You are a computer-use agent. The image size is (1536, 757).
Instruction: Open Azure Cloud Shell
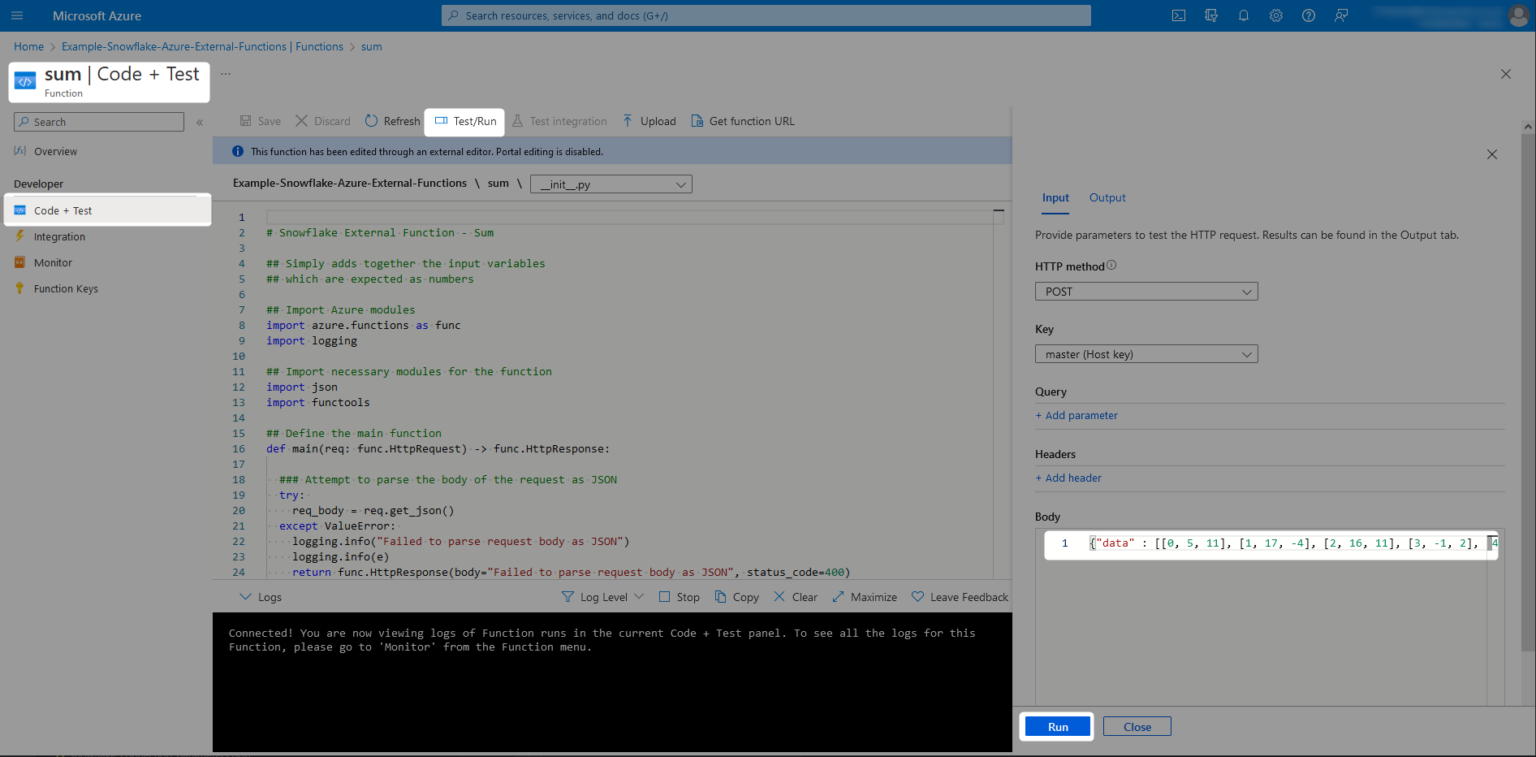coord(1178,15)
